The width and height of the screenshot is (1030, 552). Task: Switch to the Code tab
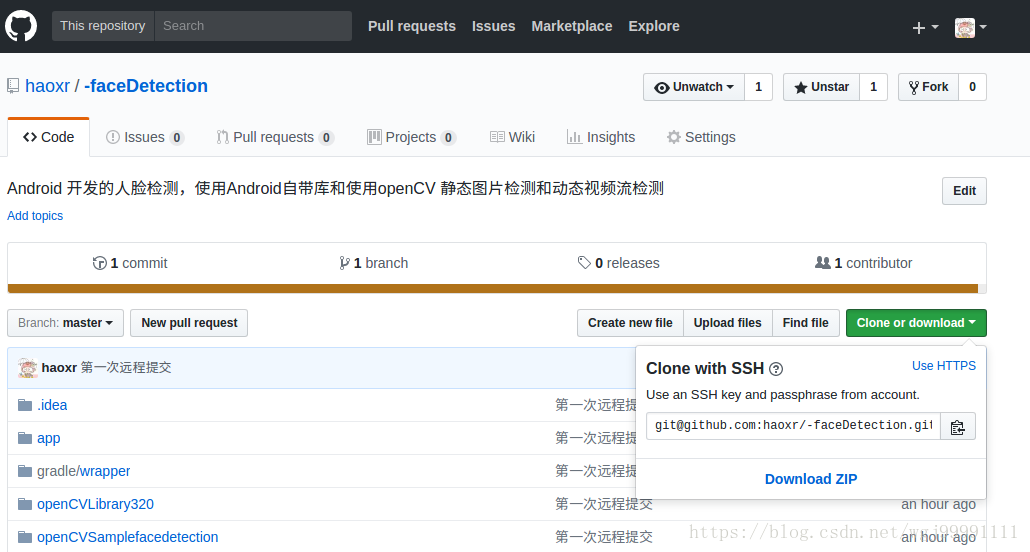click(x=49, y=137)
